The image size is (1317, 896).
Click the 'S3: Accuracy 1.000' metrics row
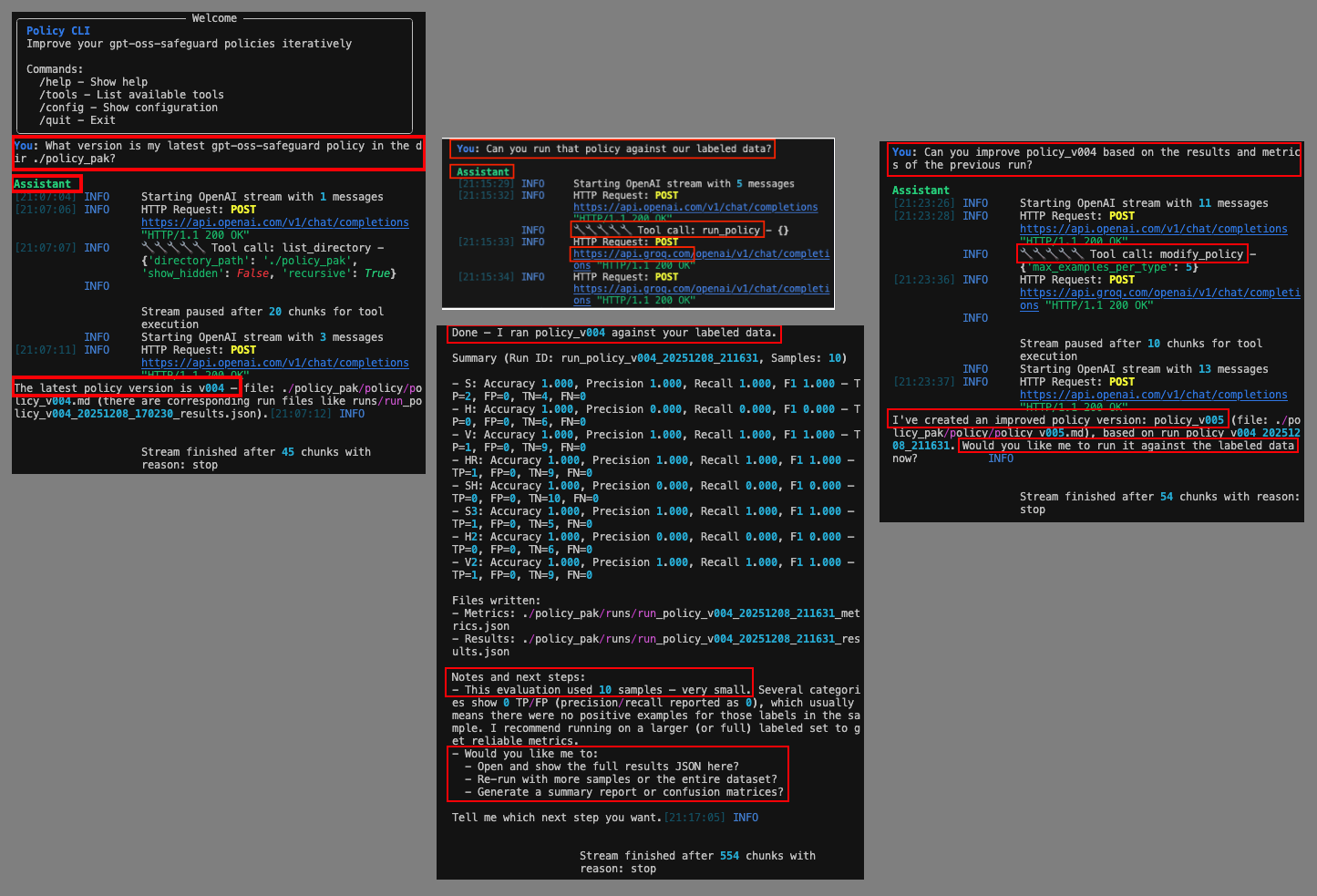tap(653, 518)
